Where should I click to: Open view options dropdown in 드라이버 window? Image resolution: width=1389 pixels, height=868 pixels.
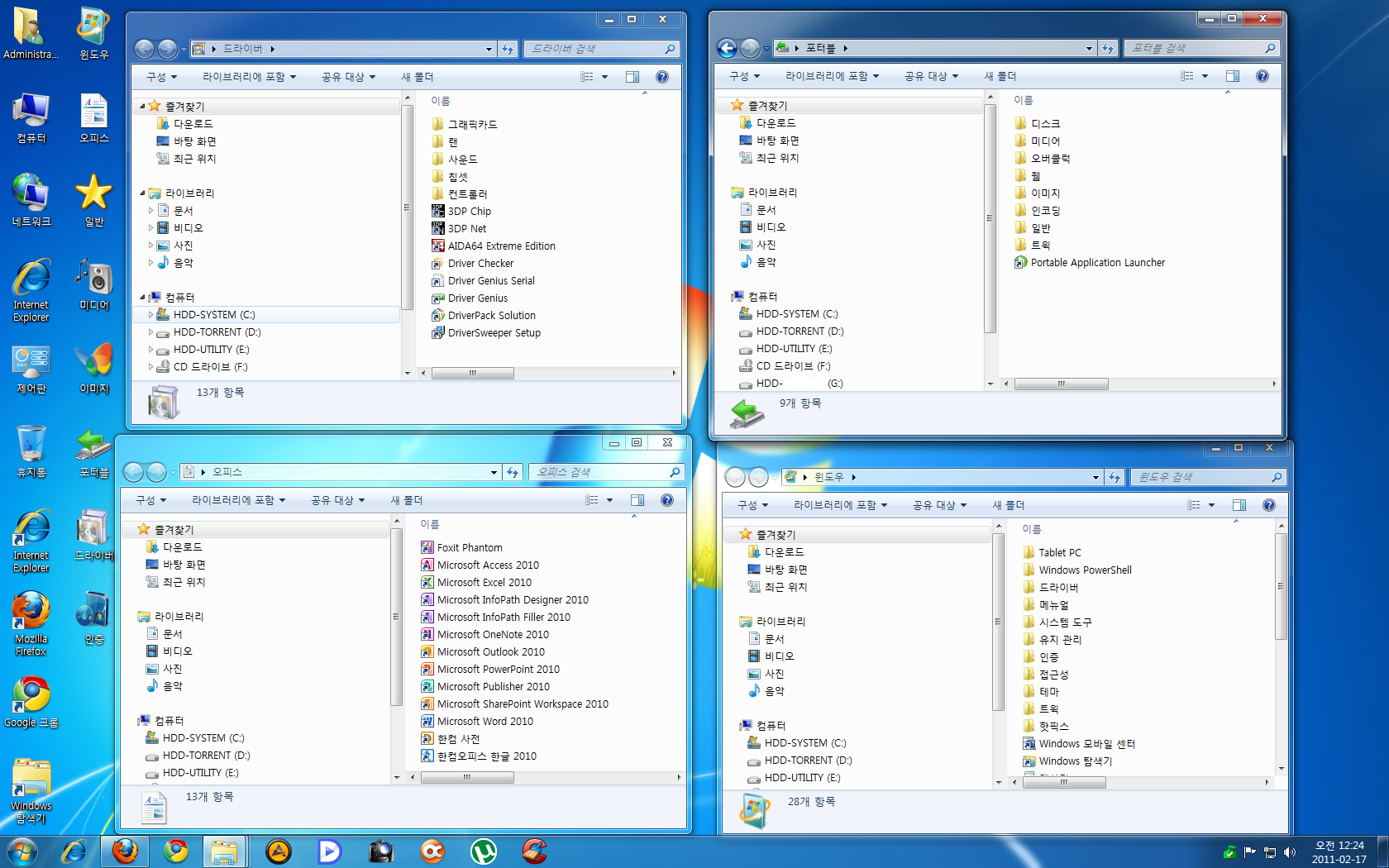tap(604, 77)
